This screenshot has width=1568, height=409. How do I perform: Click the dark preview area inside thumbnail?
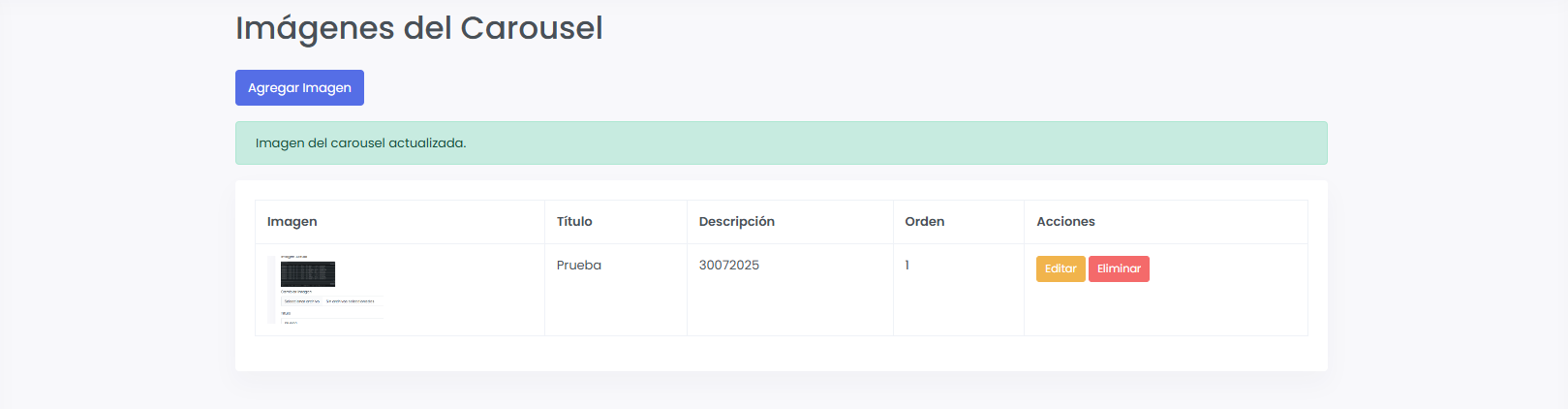click(x=308, y=273)
